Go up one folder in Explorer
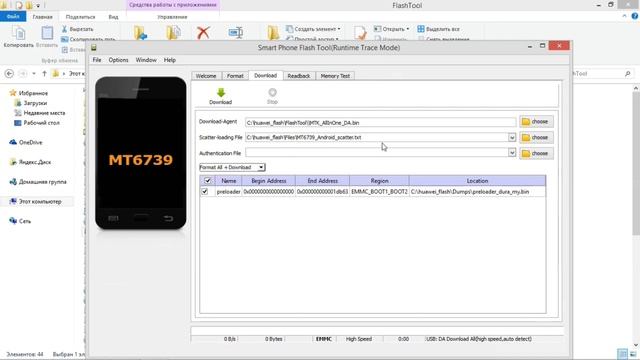 [44, 73]
